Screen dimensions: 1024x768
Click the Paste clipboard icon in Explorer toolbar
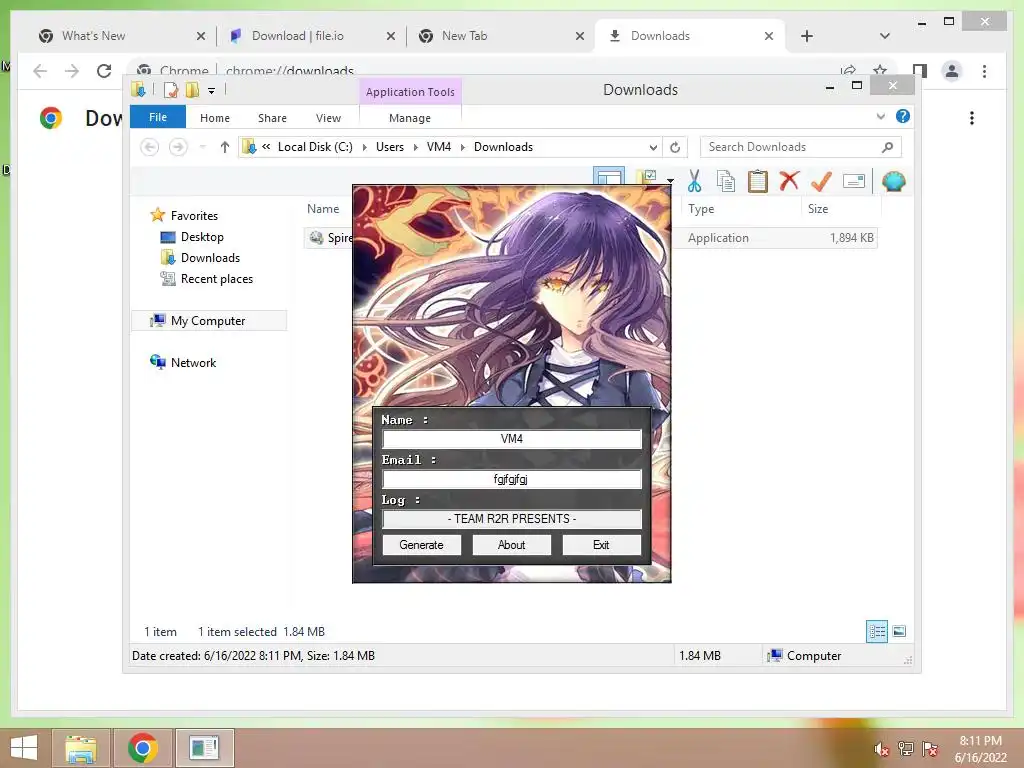tap(758, 181)
